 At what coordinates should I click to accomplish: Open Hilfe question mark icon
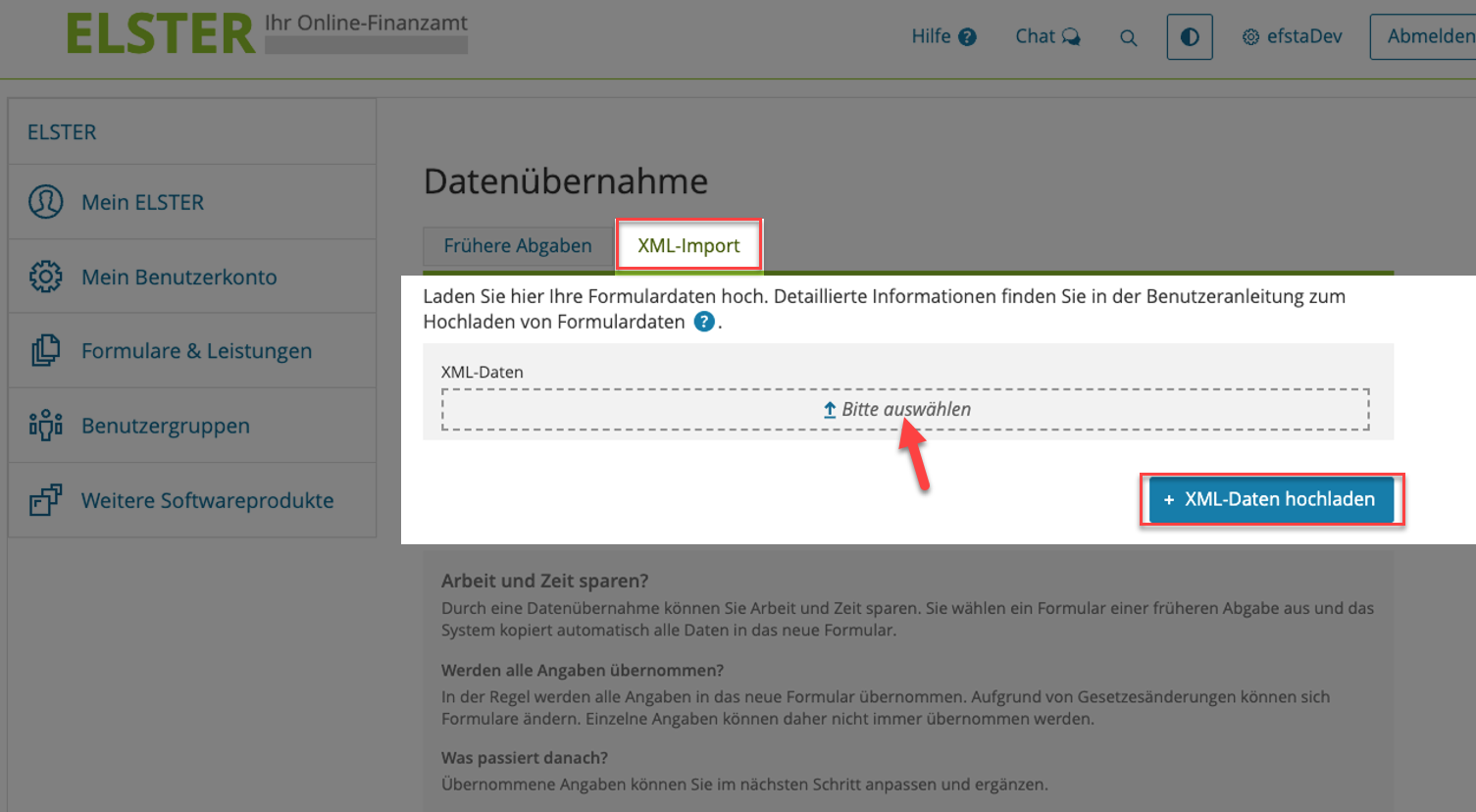[x=967, y=37]
